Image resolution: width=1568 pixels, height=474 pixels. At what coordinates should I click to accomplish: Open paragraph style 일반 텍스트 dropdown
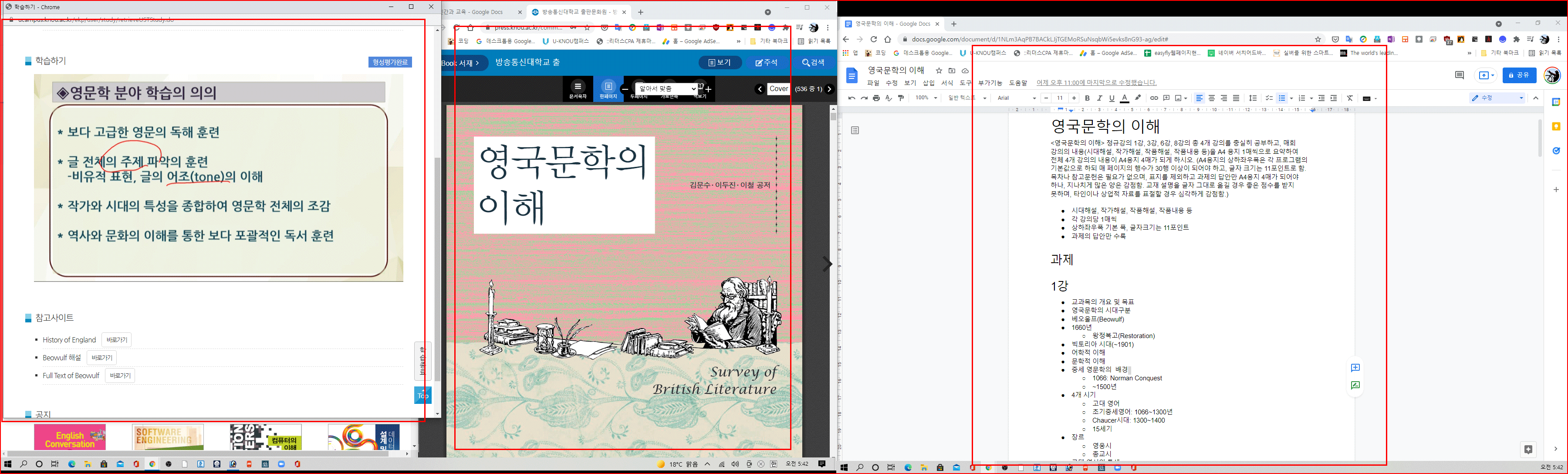click(x=966, y=98)
